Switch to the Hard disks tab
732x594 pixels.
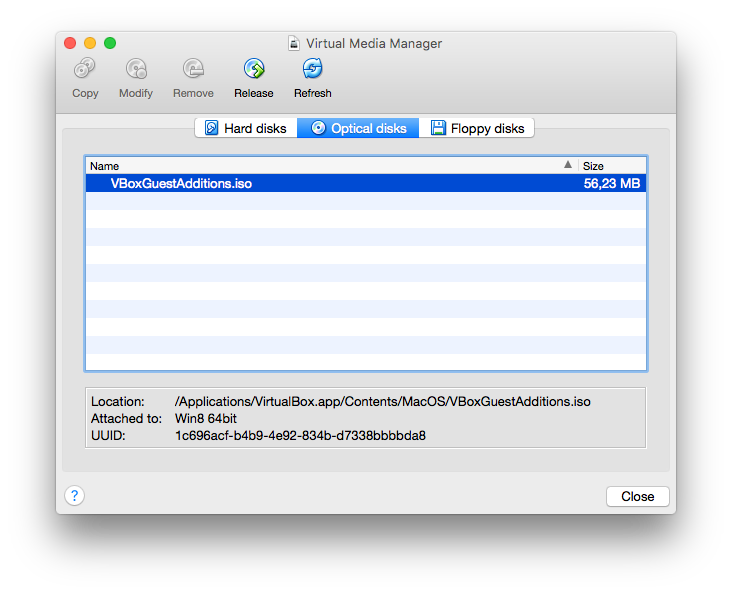click(x=246, y=128)
